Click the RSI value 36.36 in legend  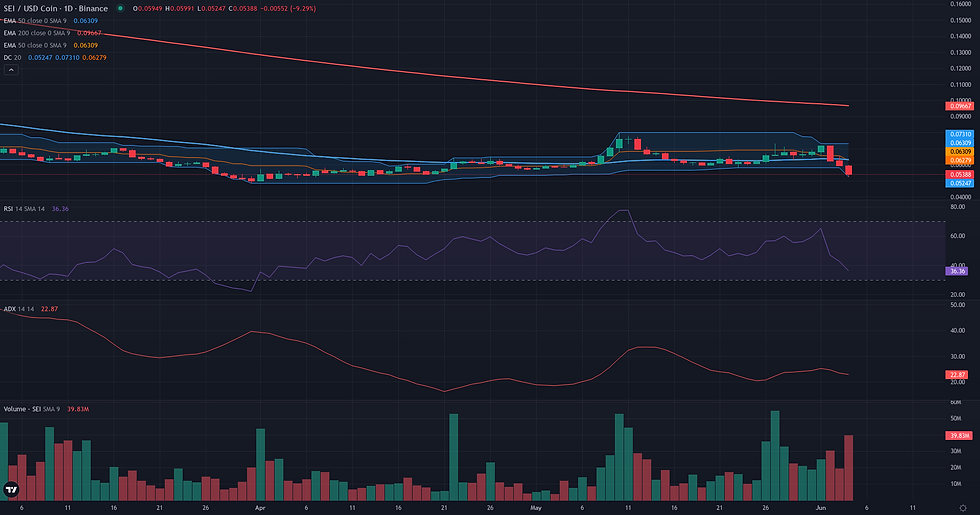click(60, 209)
